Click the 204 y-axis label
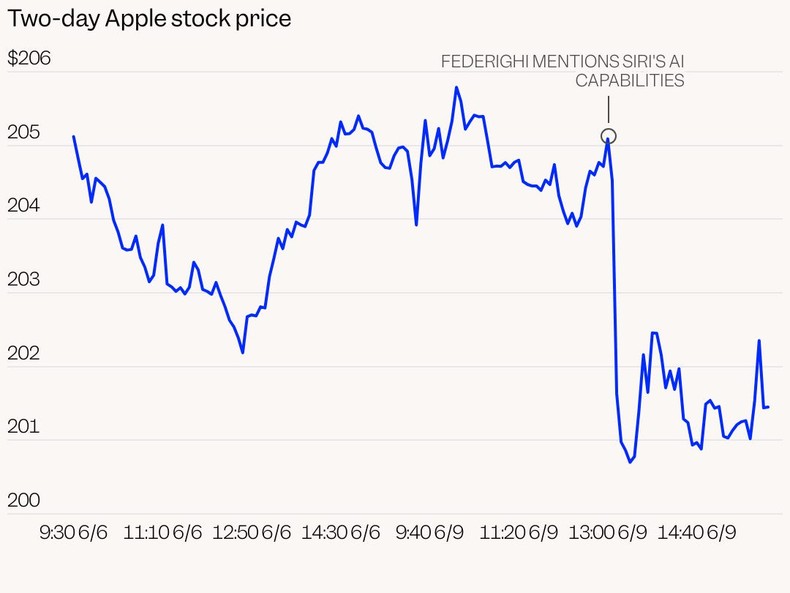The width and height of the screenshot is (790, 593). point(23,207)
